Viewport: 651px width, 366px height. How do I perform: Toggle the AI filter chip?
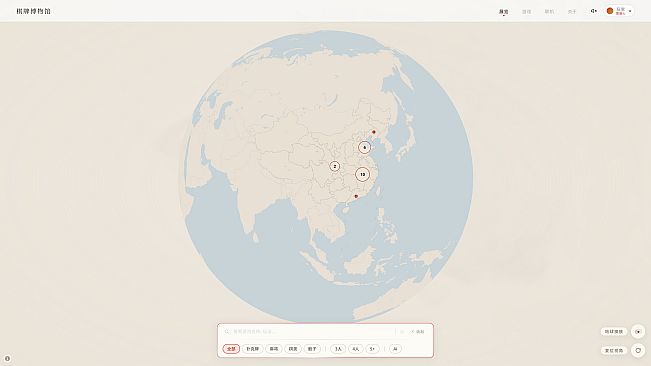pyautogui.click(x=395, y=349)
